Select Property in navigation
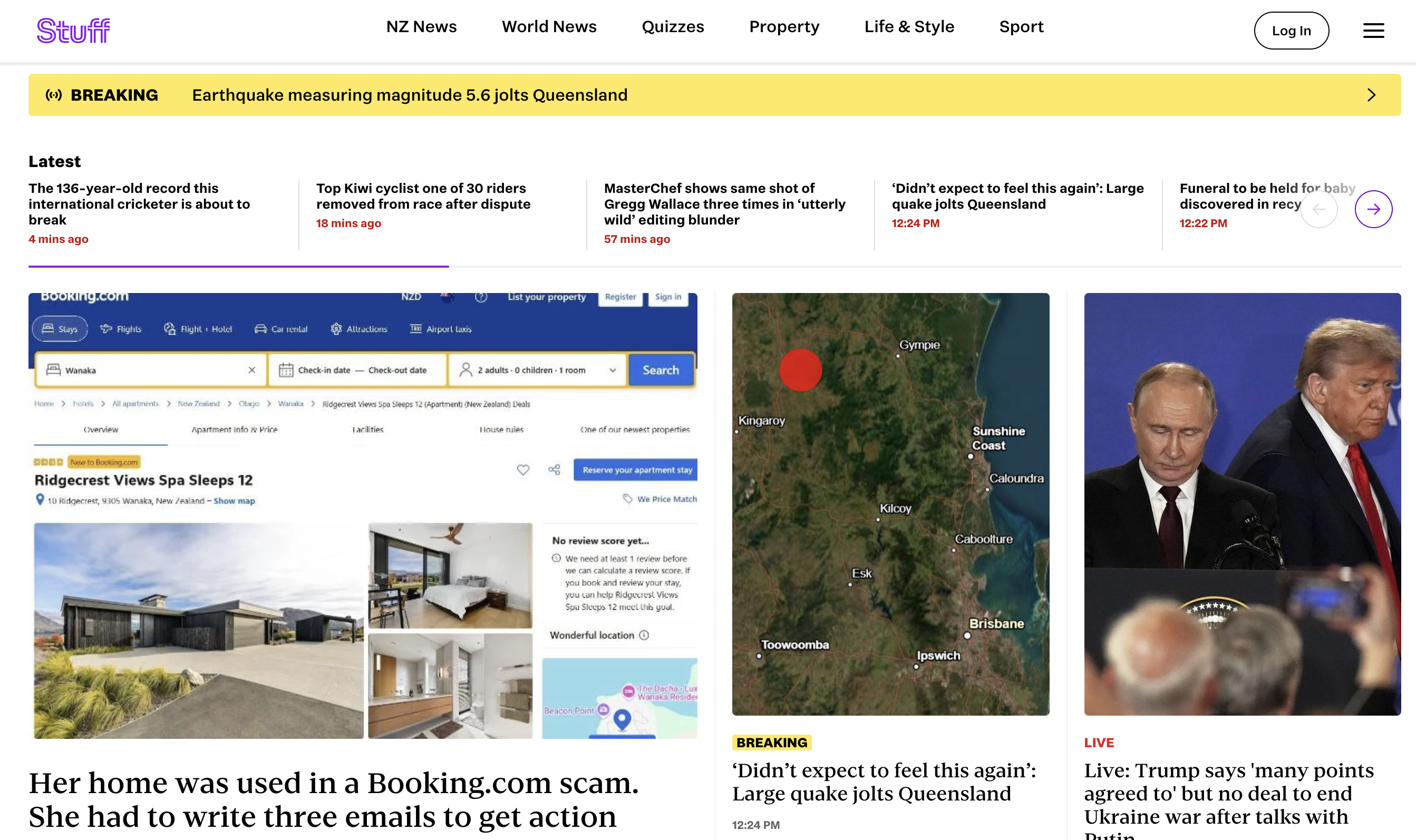 784,26
